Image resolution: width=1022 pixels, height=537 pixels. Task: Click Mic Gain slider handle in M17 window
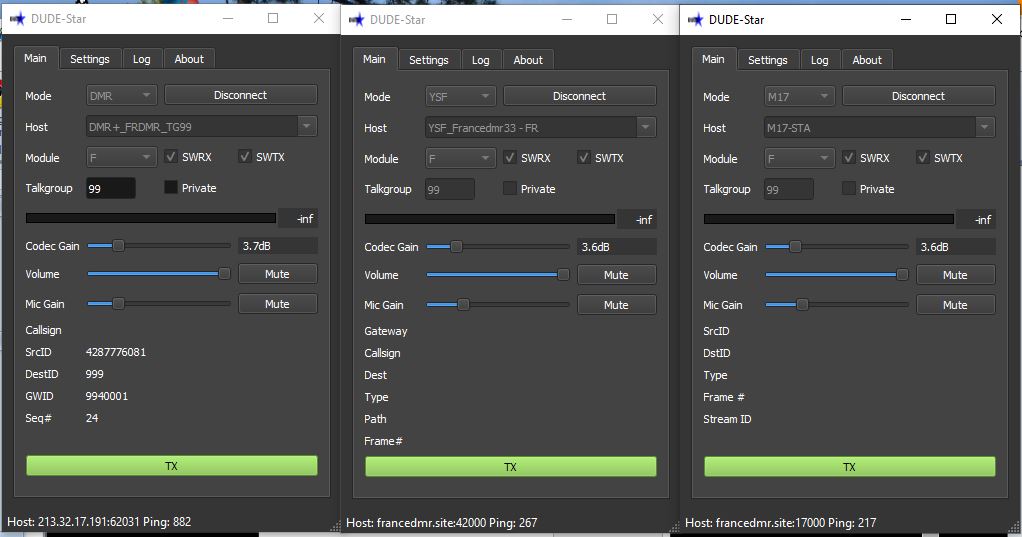tap(802, 304)
